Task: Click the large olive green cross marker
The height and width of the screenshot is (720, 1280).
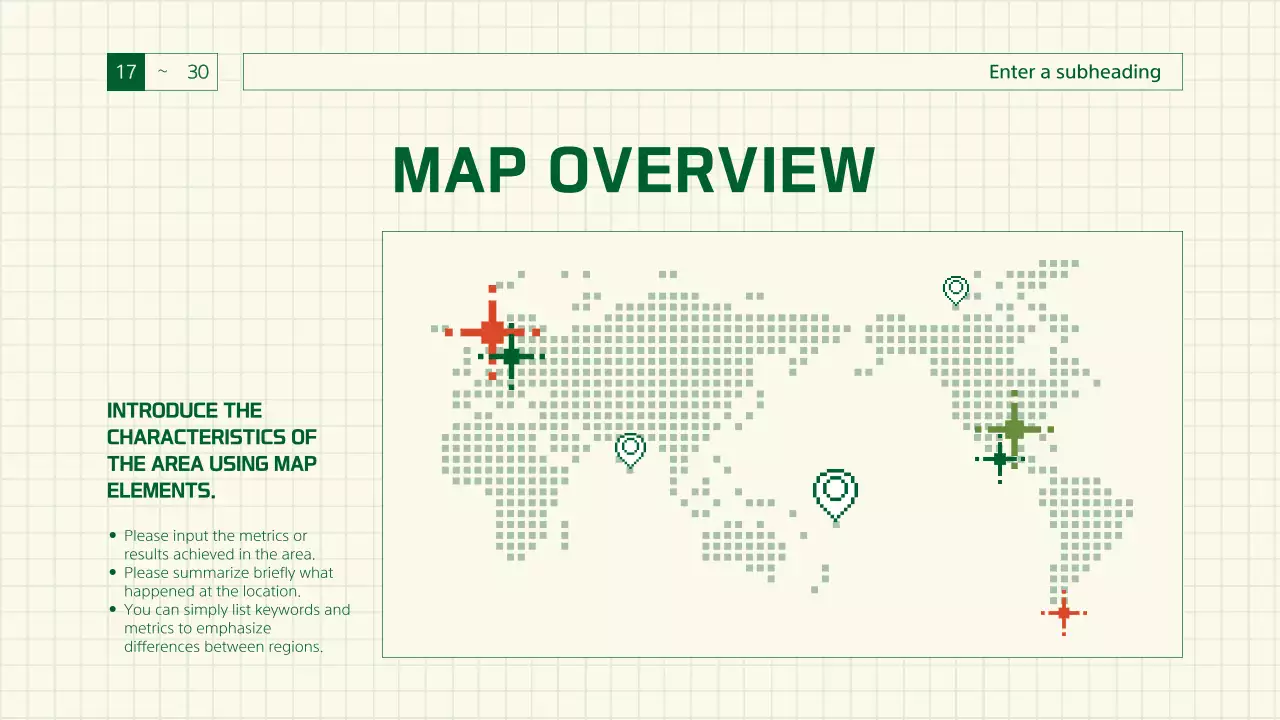Action: [1014, 429]
